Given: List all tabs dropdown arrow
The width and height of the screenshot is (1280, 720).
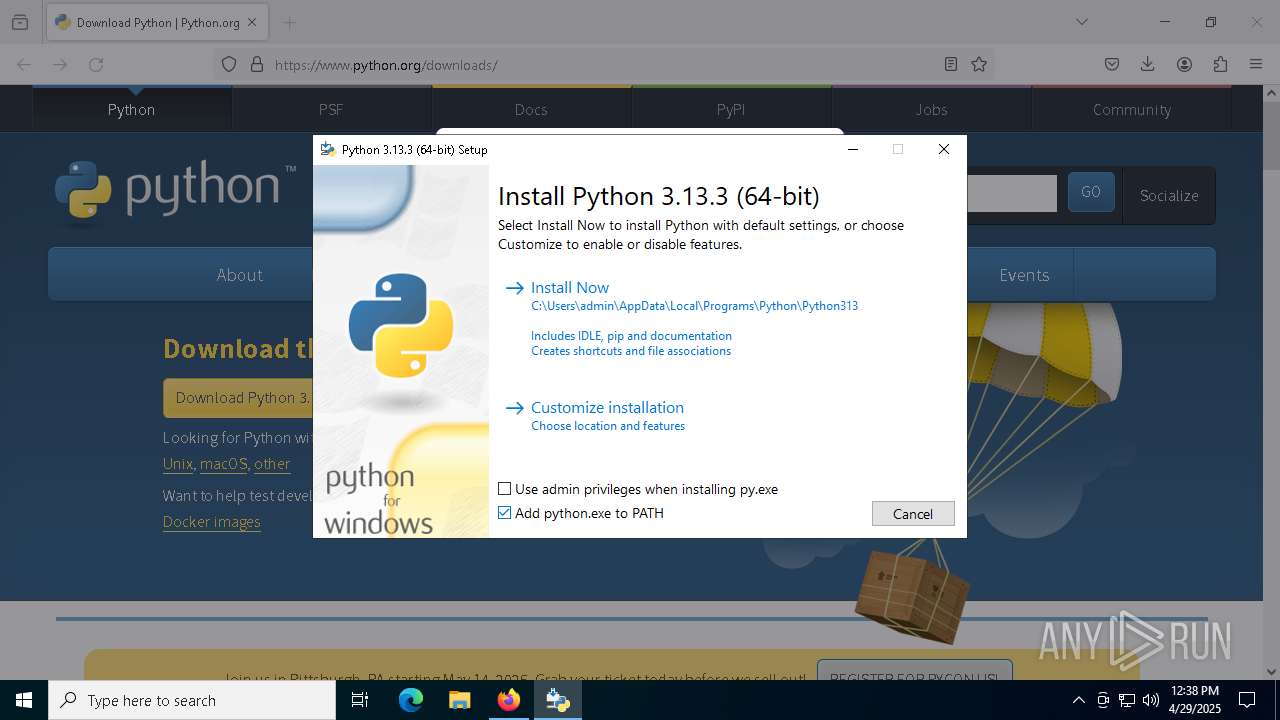Looking at the screenshot, I should [1081, 22].
